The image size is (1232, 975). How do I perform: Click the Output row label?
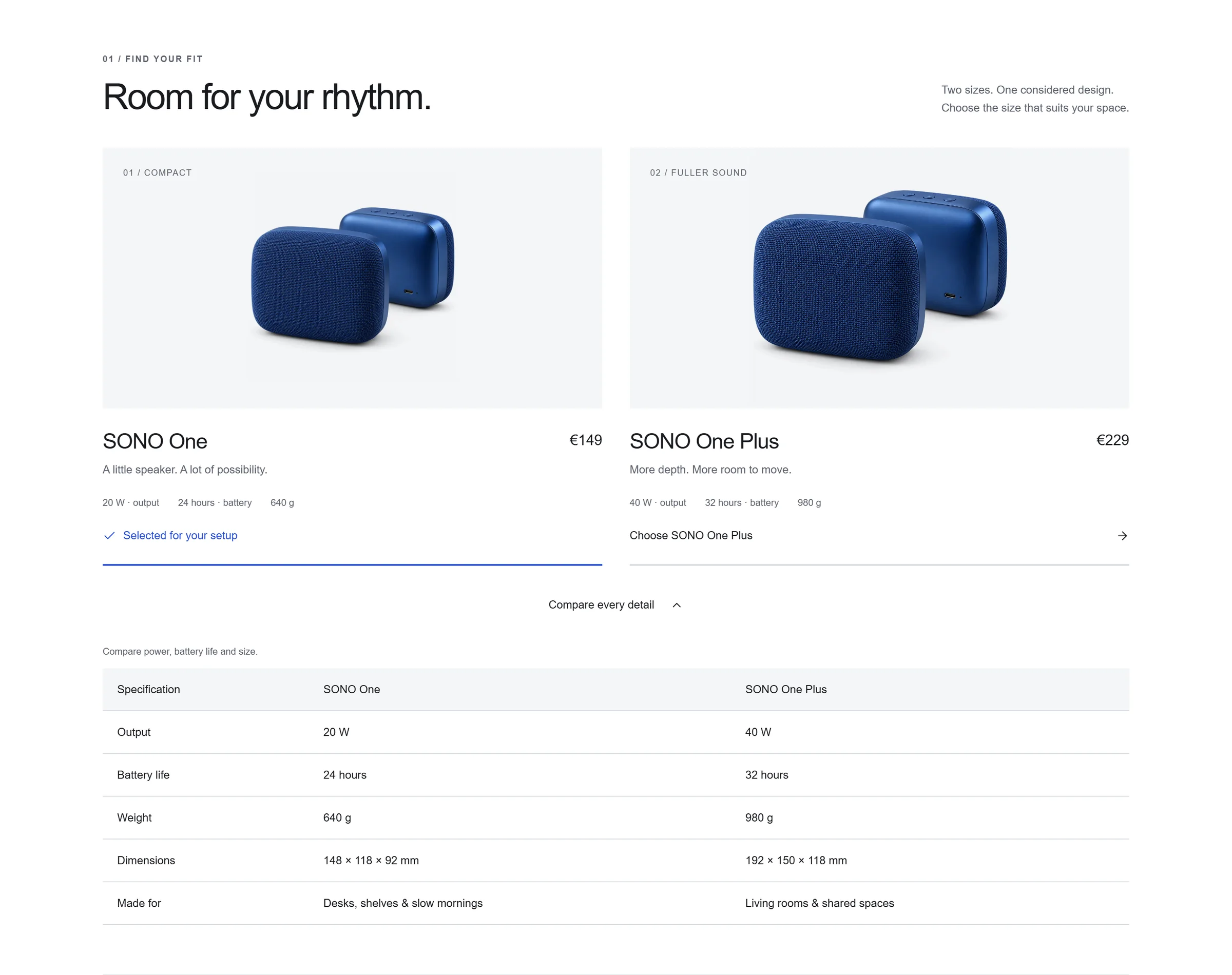click(133, 732)
